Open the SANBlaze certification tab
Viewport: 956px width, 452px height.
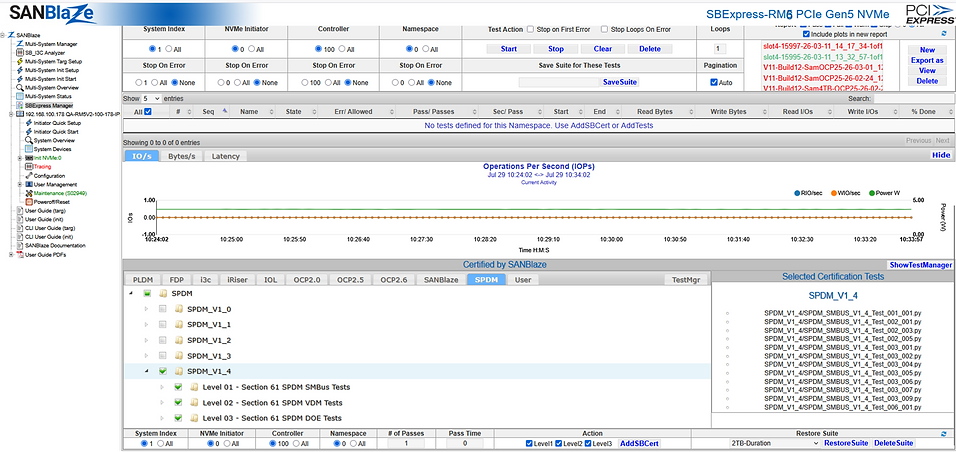[x=441, y=280]
